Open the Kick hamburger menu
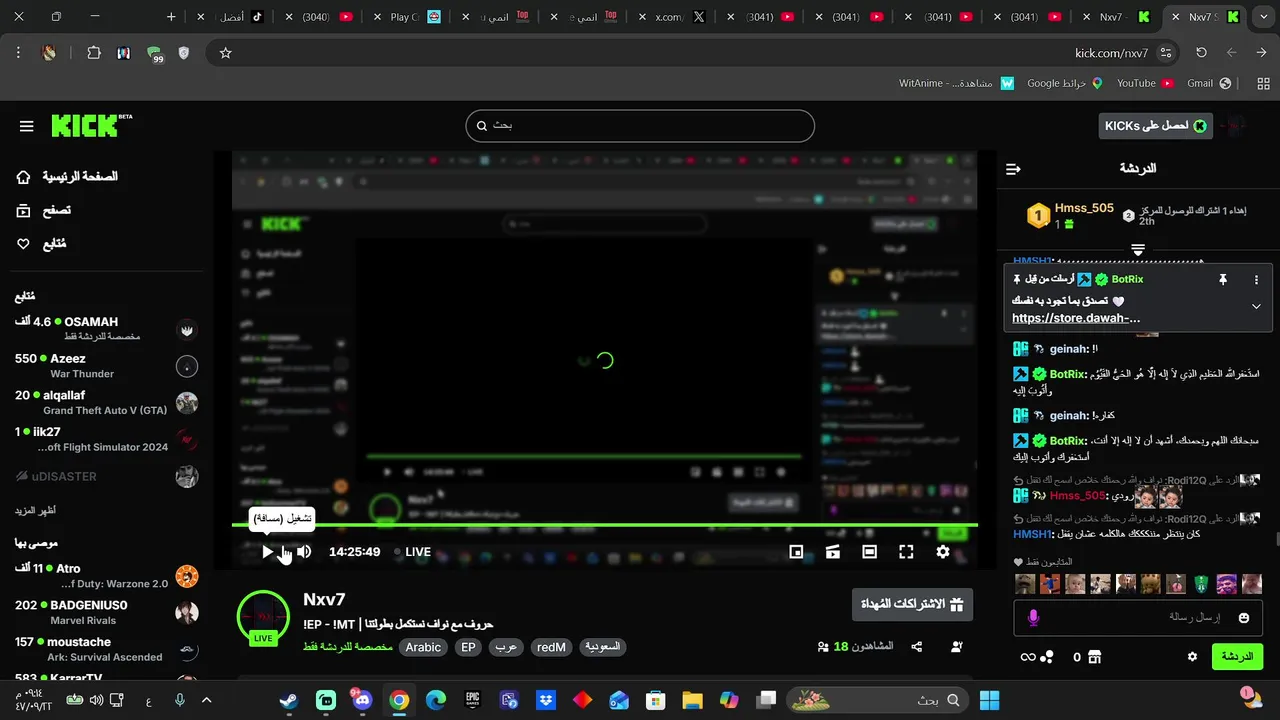This screenshot has width=1280, height=720. [27, 126]
